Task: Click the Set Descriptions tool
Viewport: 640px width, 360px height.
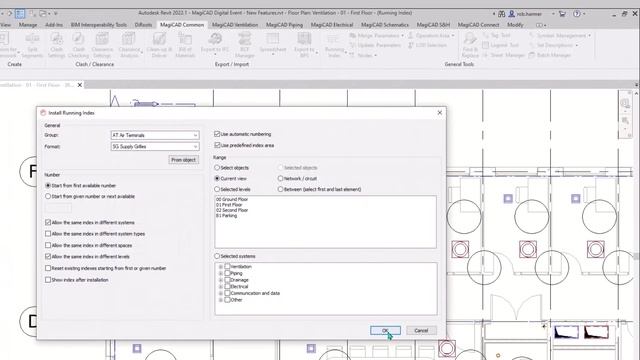Action: (x=553, y=45)
